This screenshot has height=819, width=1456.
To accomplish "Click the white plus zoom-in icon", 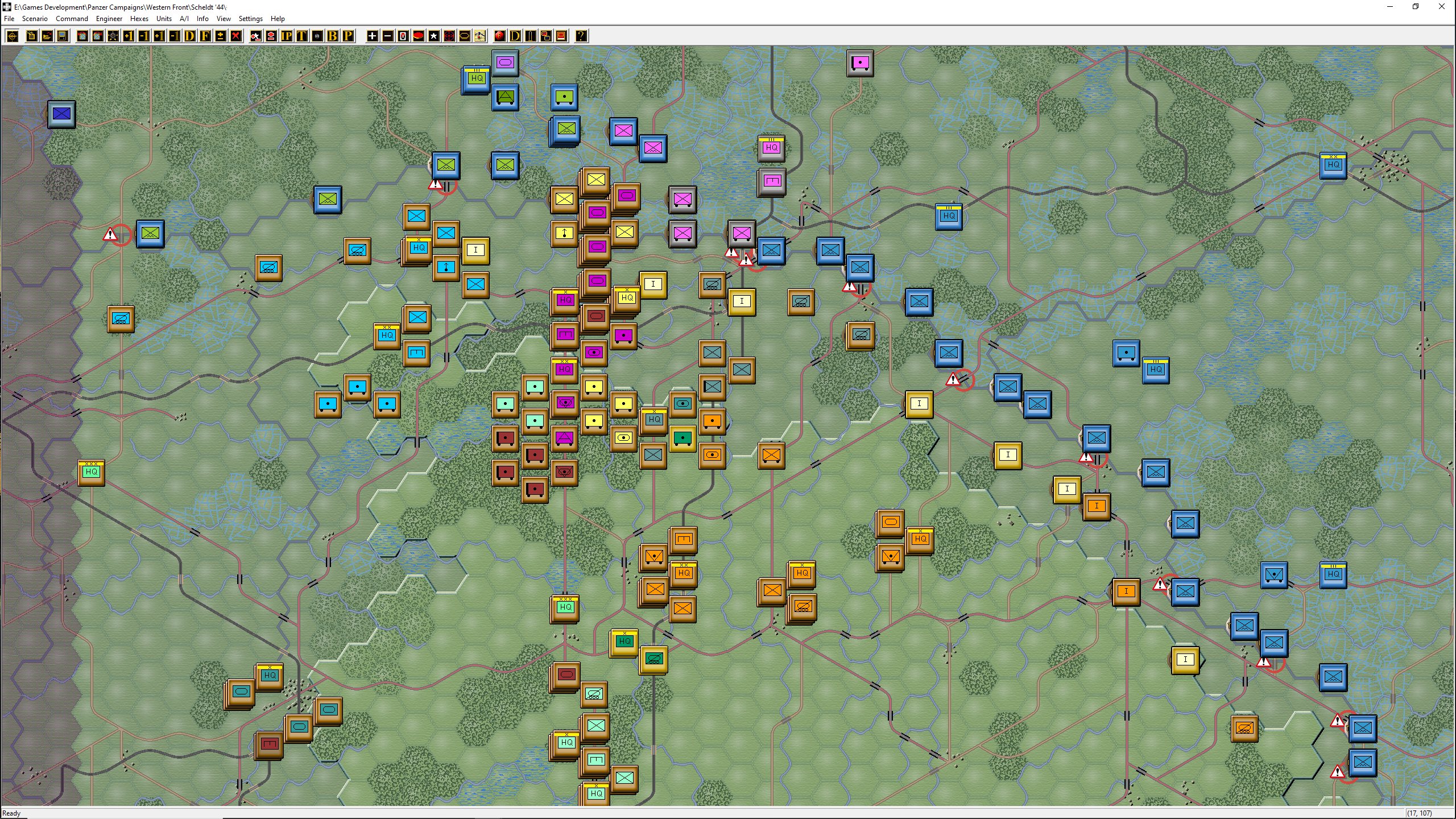I will tap(372, 36).
